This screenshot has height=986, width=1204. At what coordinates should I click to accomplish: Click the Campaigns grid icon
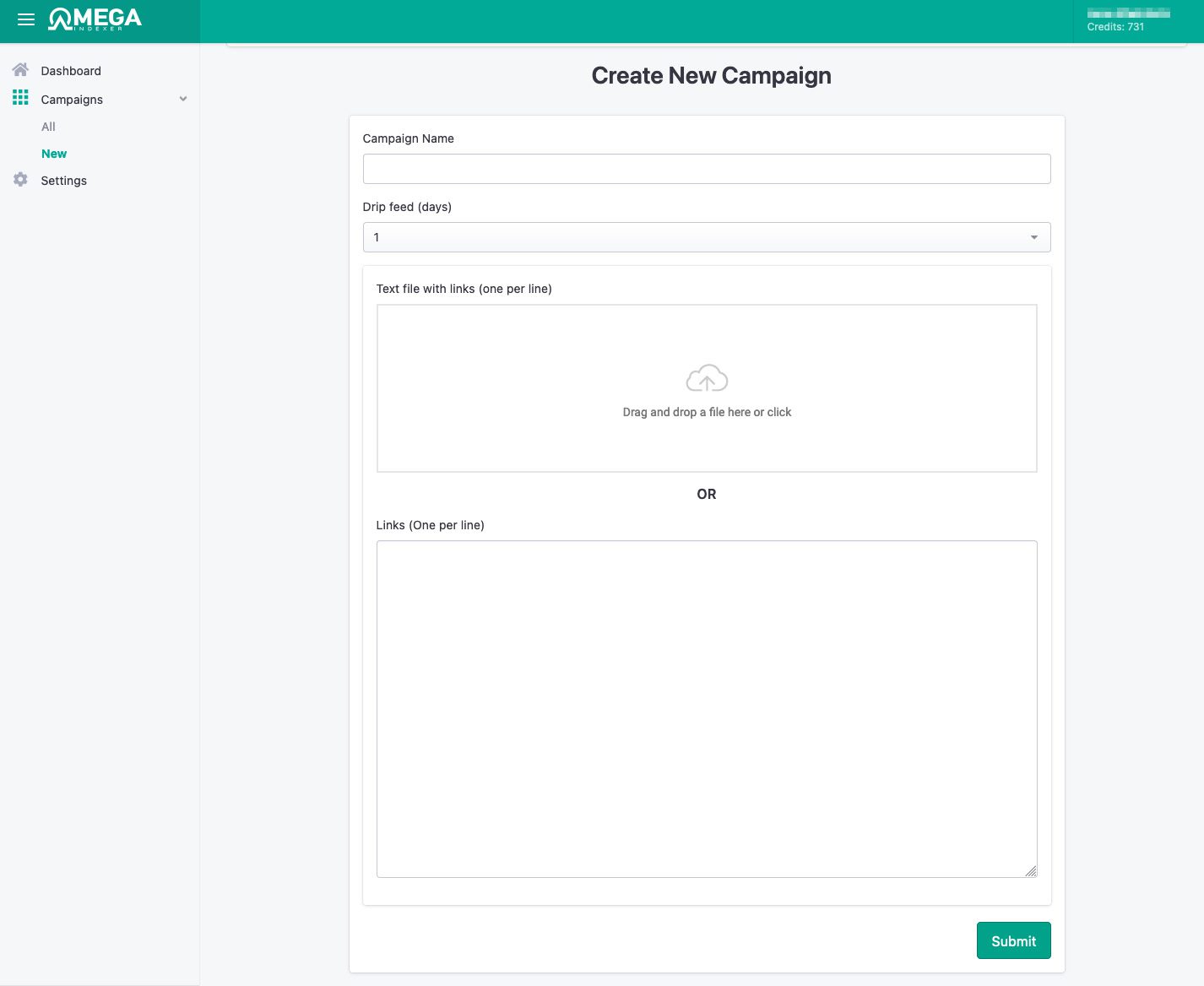point(21,98)
